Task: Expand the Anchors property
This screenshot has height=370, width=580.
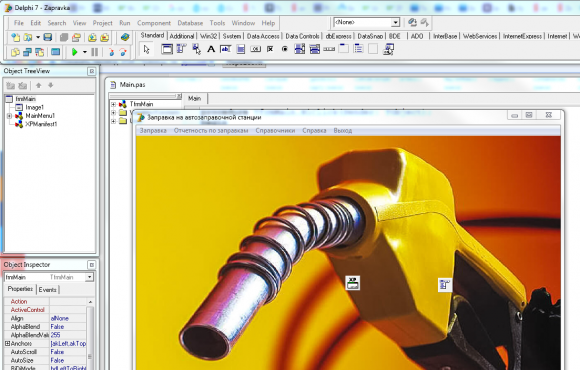Action: pyautogui.click(x=7, y=343)
